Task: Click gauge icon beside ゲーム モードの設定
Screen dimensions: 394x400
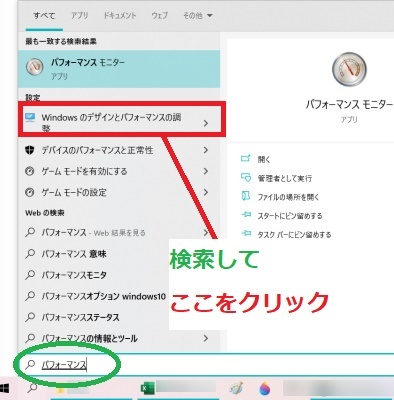Action: (x=30, y=192)
